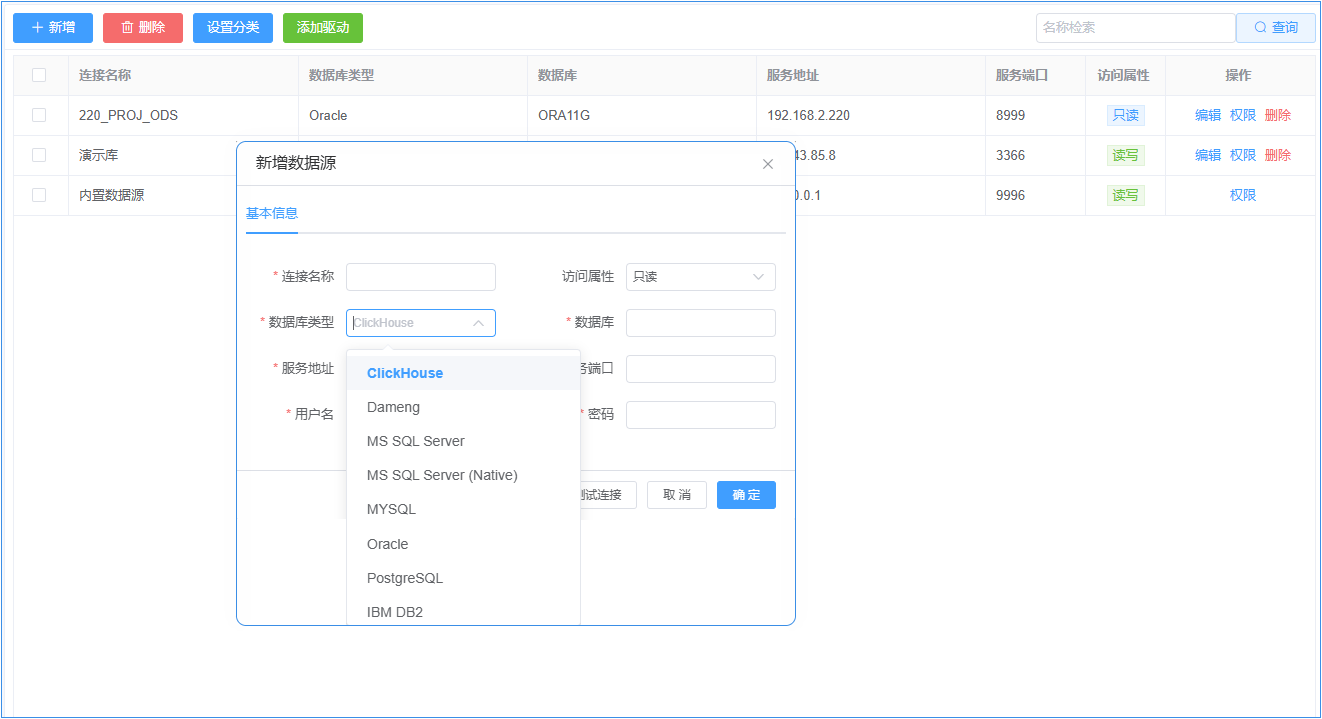
Task: Click the 内置数据源 connection name cell
Action: point(111,195)
